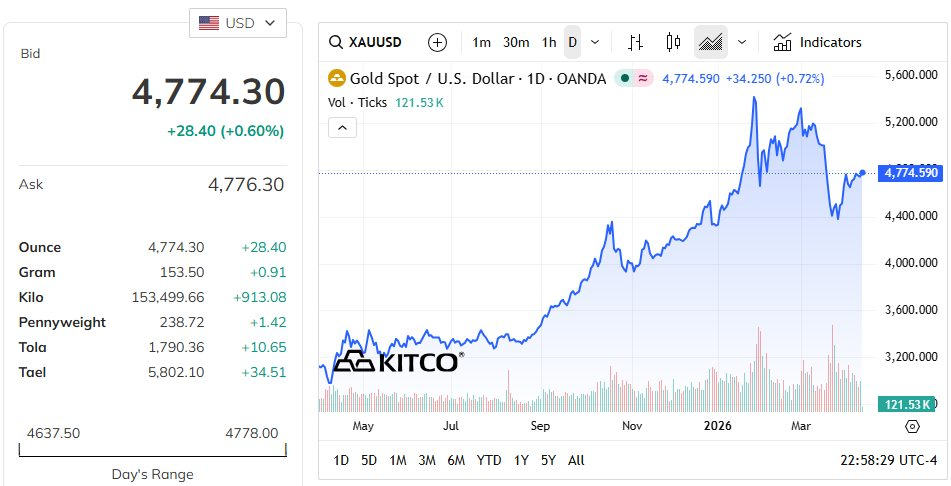Click the Kitco logo on the chart
951x486 pixels.
coord(397,362)
